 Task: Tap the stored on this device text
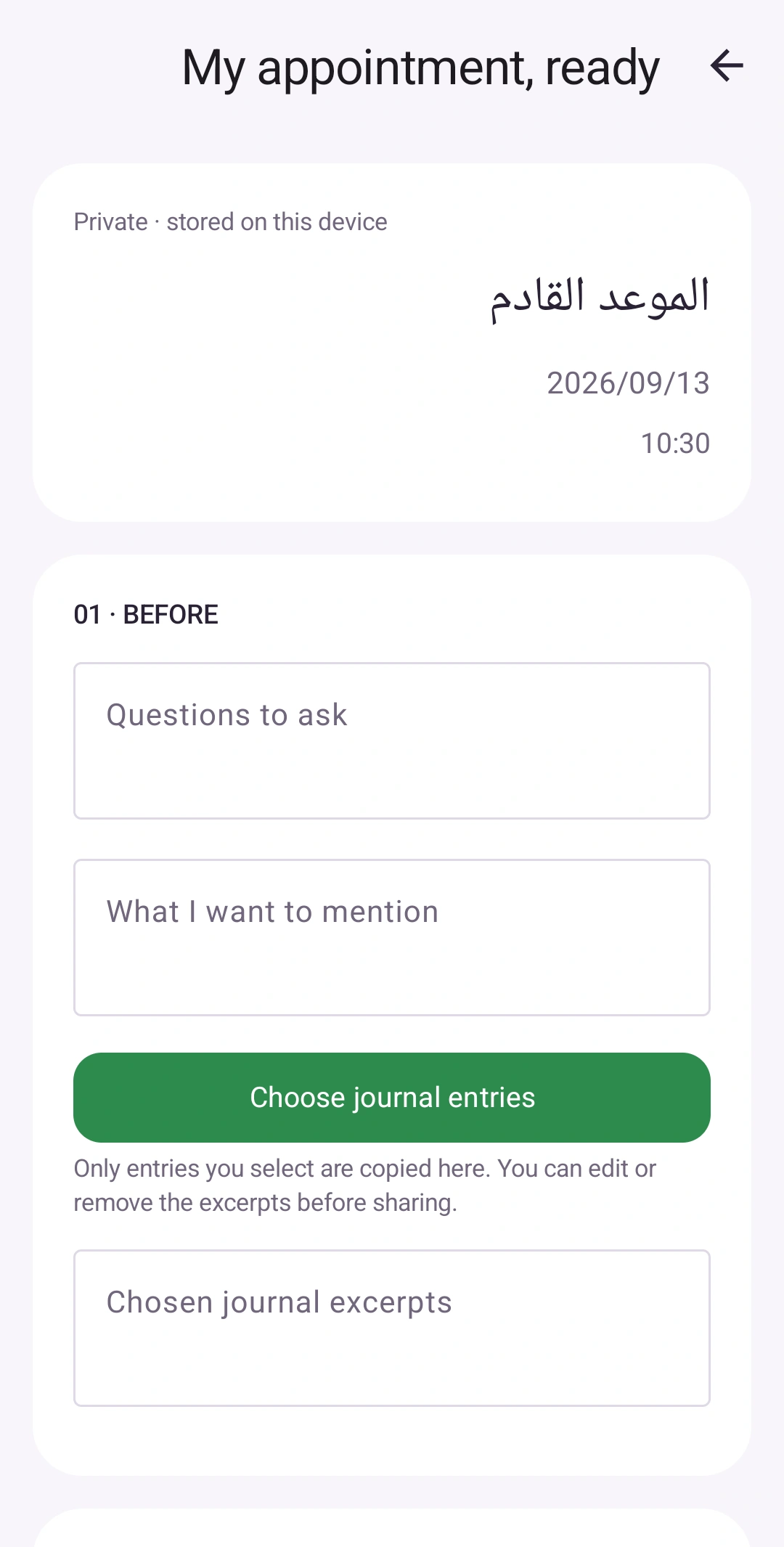click(x=277, y=222)
